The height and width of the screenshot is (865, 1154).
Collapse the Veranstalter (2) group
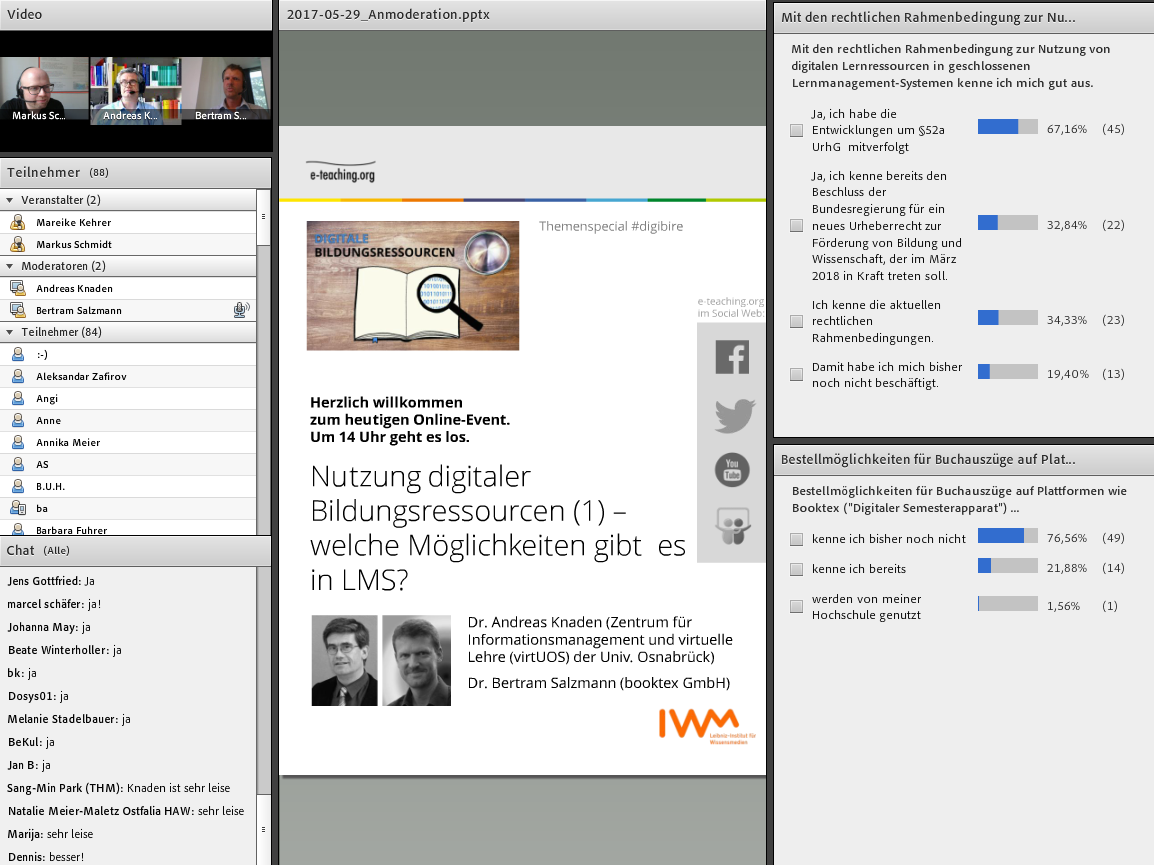10,200
